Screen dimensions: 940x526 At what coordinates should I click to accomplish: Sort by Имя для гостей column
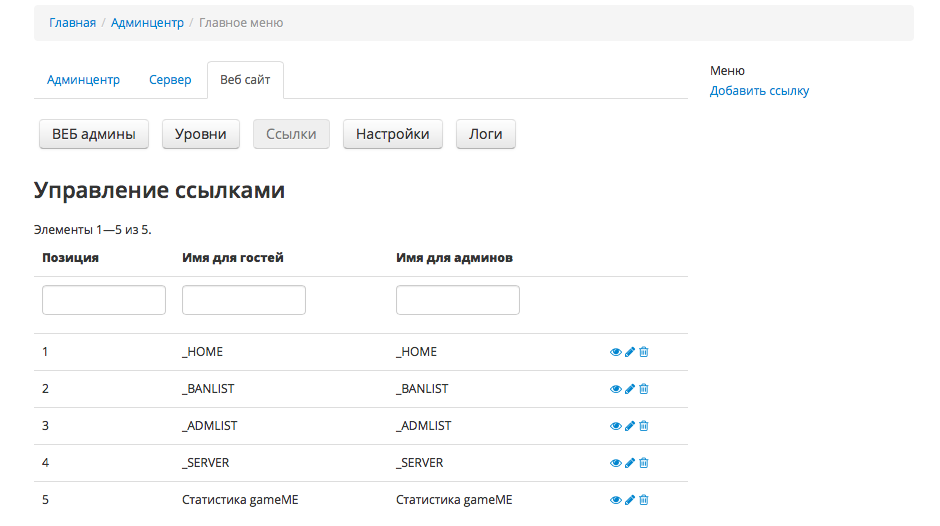tap(233, 258)
